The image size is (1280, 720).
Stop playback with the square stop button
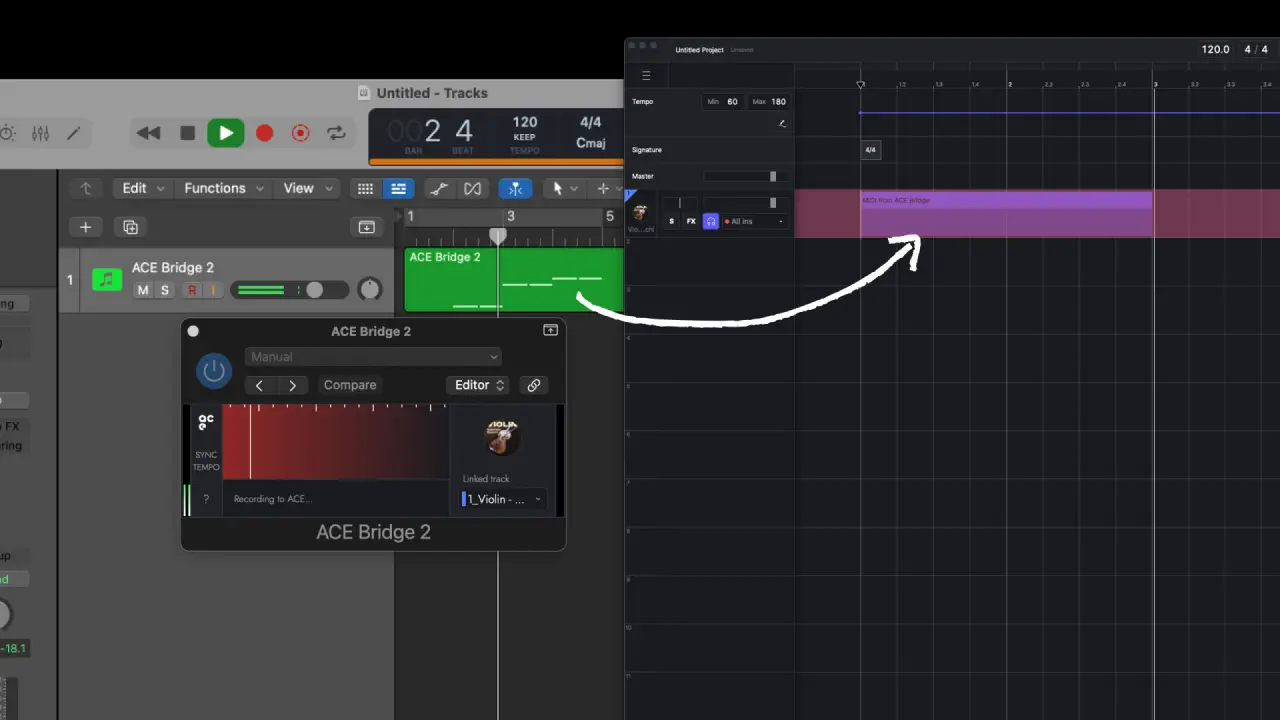click(x=187, y=133)
